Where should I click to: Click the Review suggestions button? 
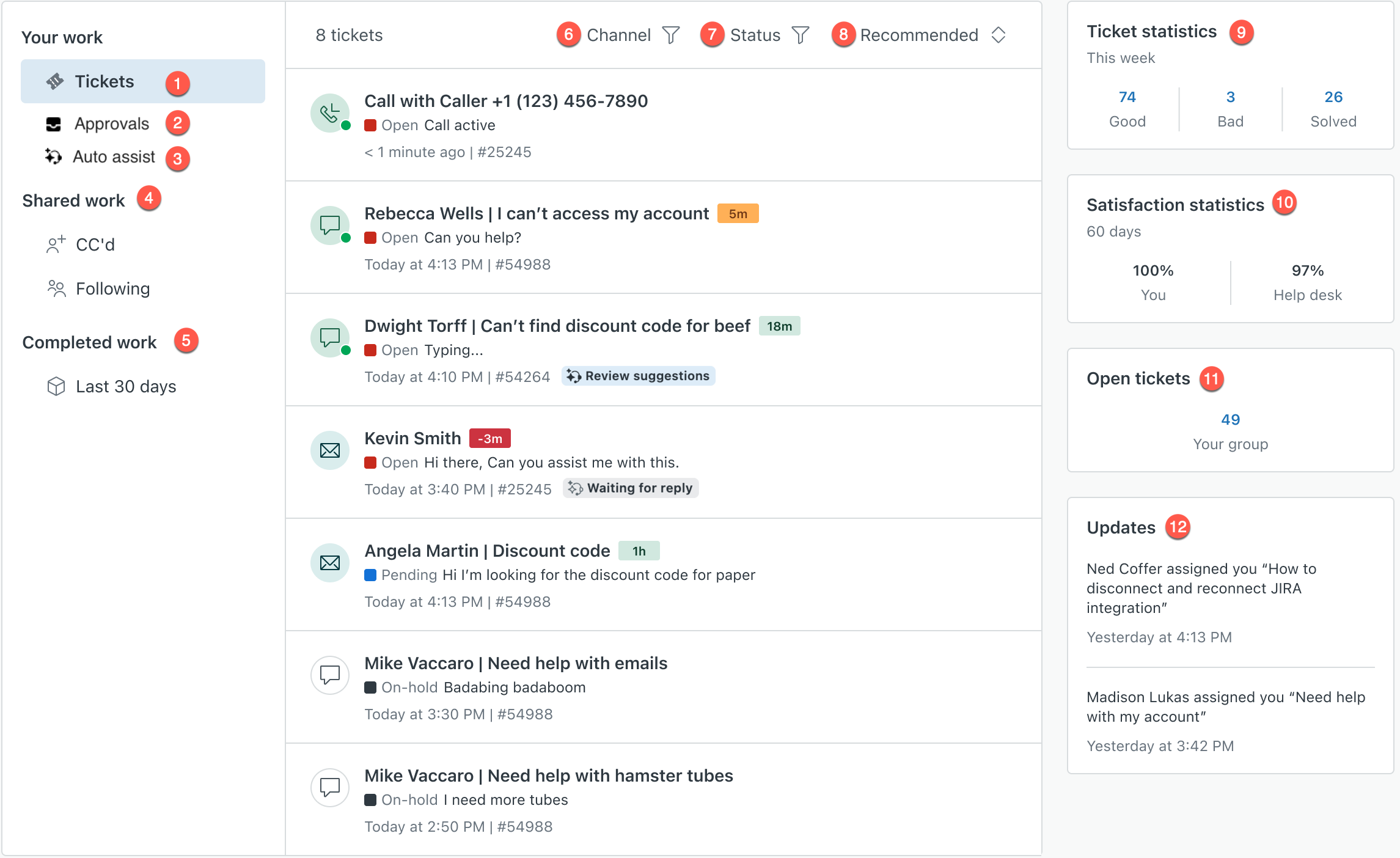639,376
